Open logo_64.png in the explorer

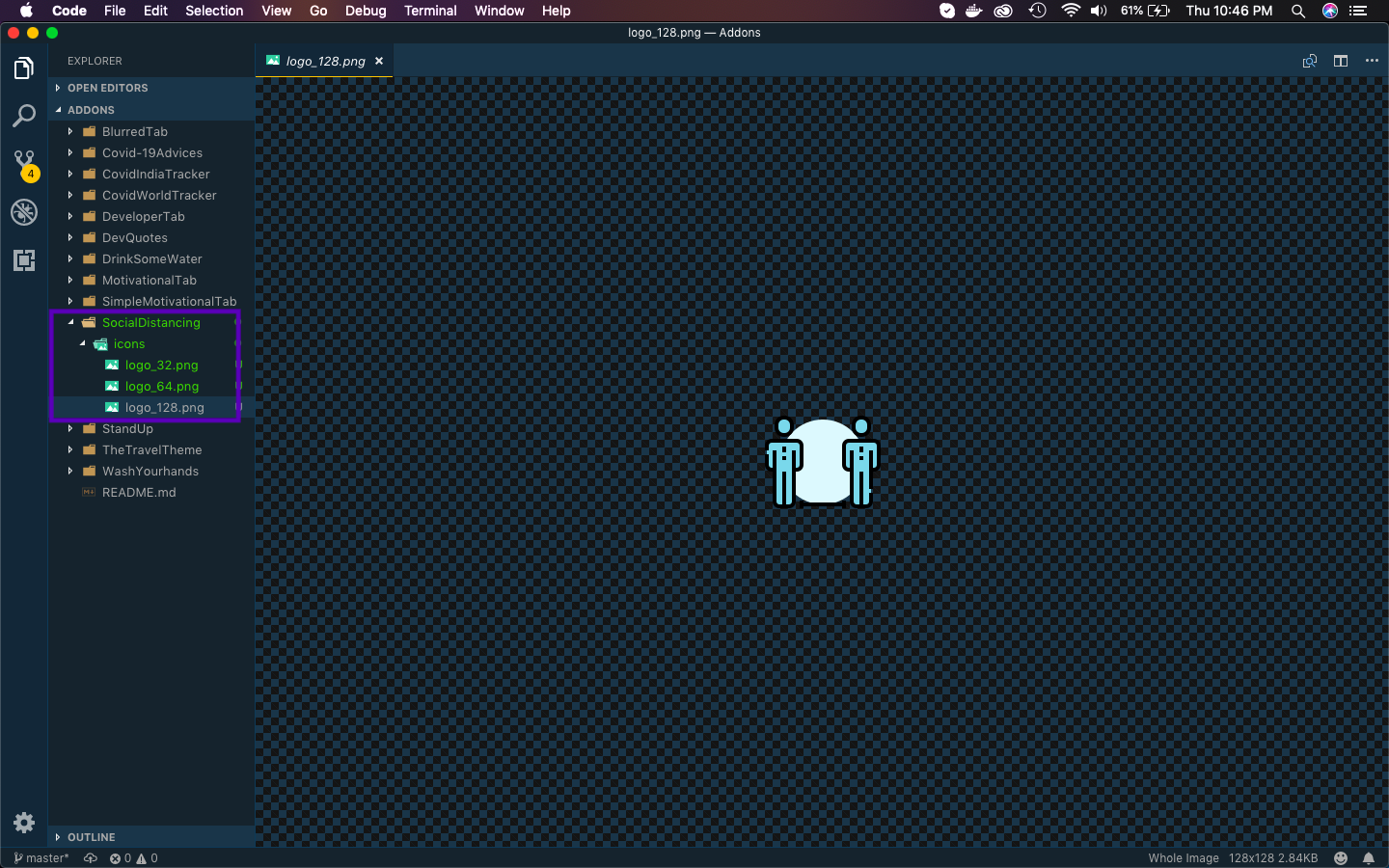(x=151, y=387)
